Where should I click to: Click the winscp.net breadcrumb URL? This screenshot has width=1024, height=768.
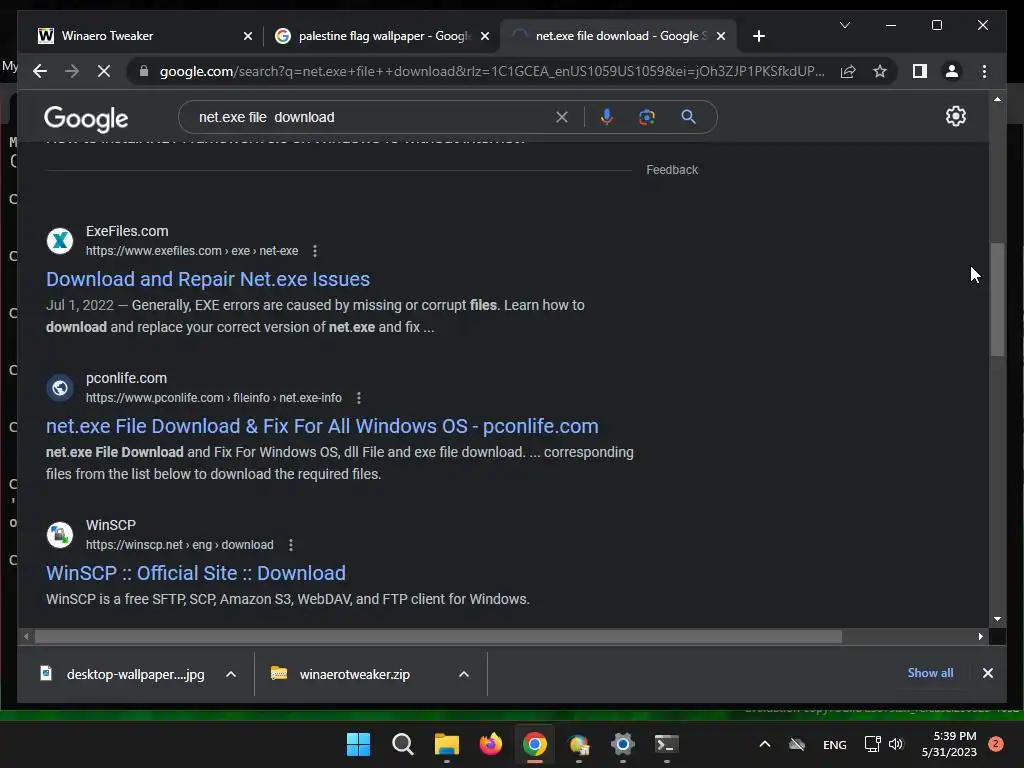[x=180, y=545]
